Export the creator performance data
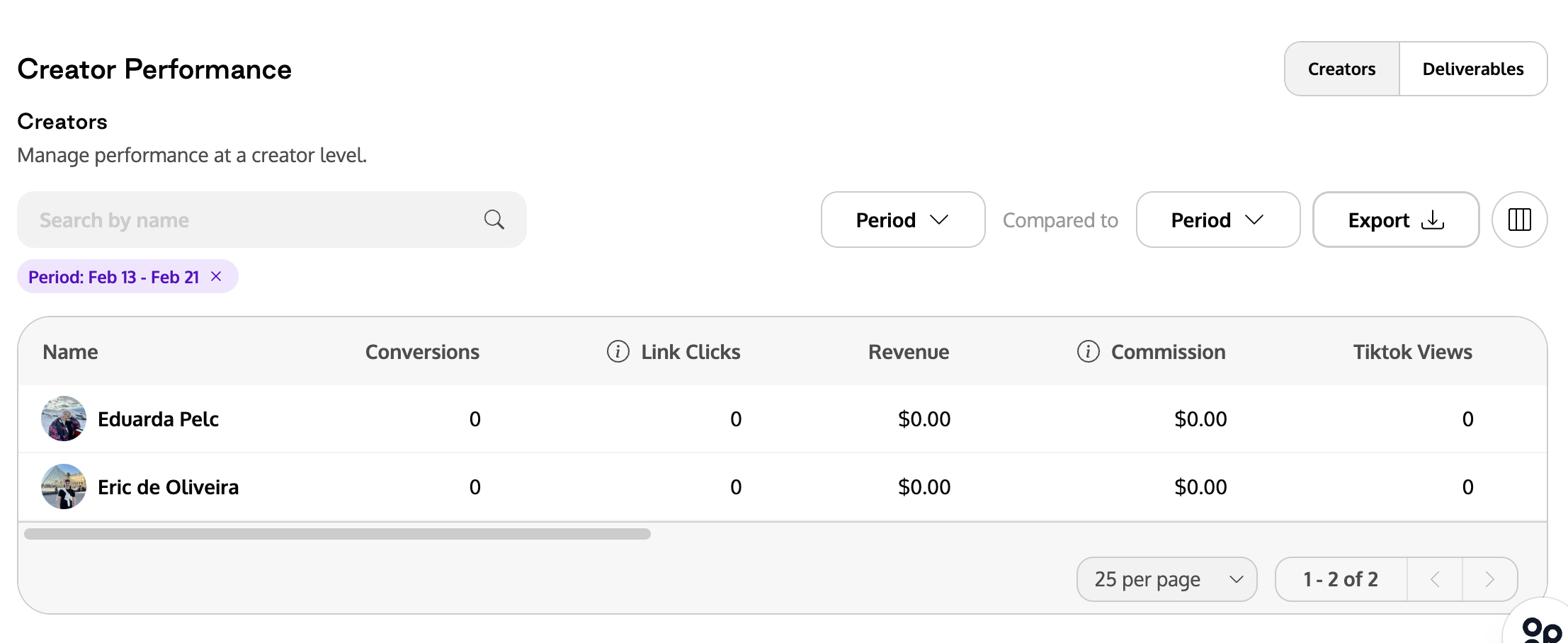Screen dimensions: 1568x643 click(1396, 220)
